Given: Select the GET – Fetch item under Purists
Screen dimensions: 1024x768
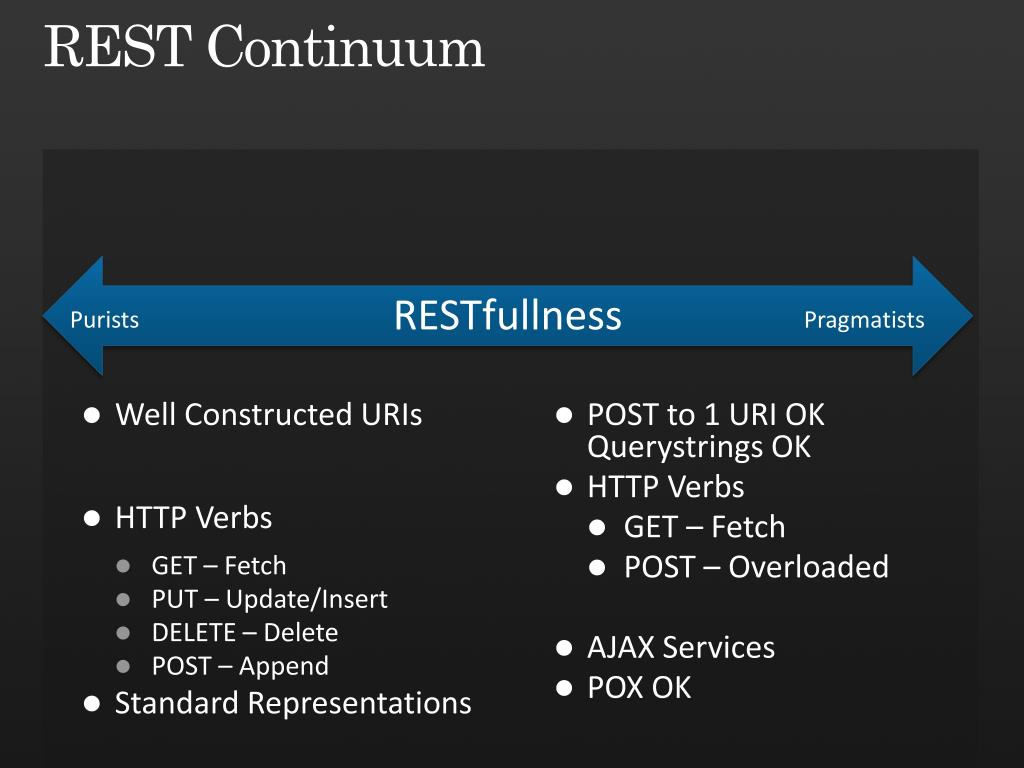Looking at the screenshot, I should 219,566.
